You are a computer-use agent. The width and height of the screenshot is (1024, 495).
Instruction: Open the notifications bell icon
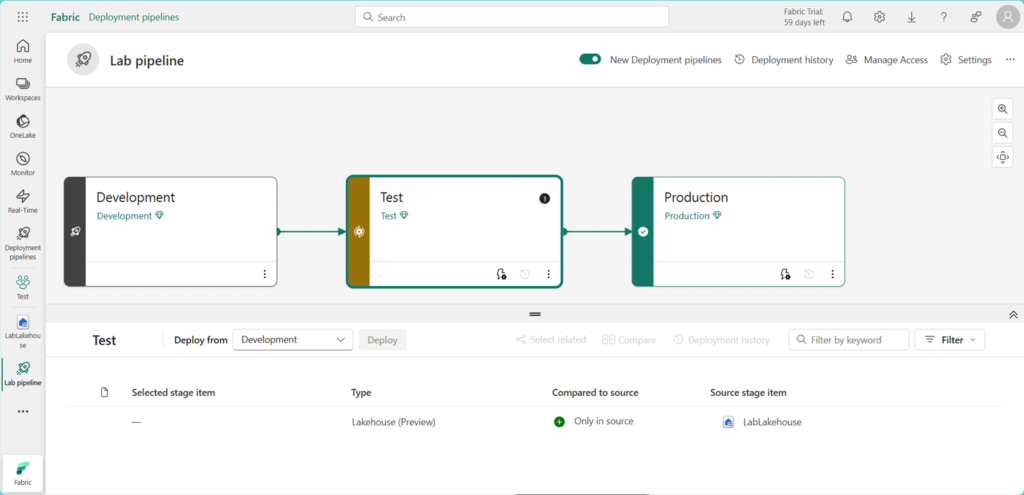847,17
